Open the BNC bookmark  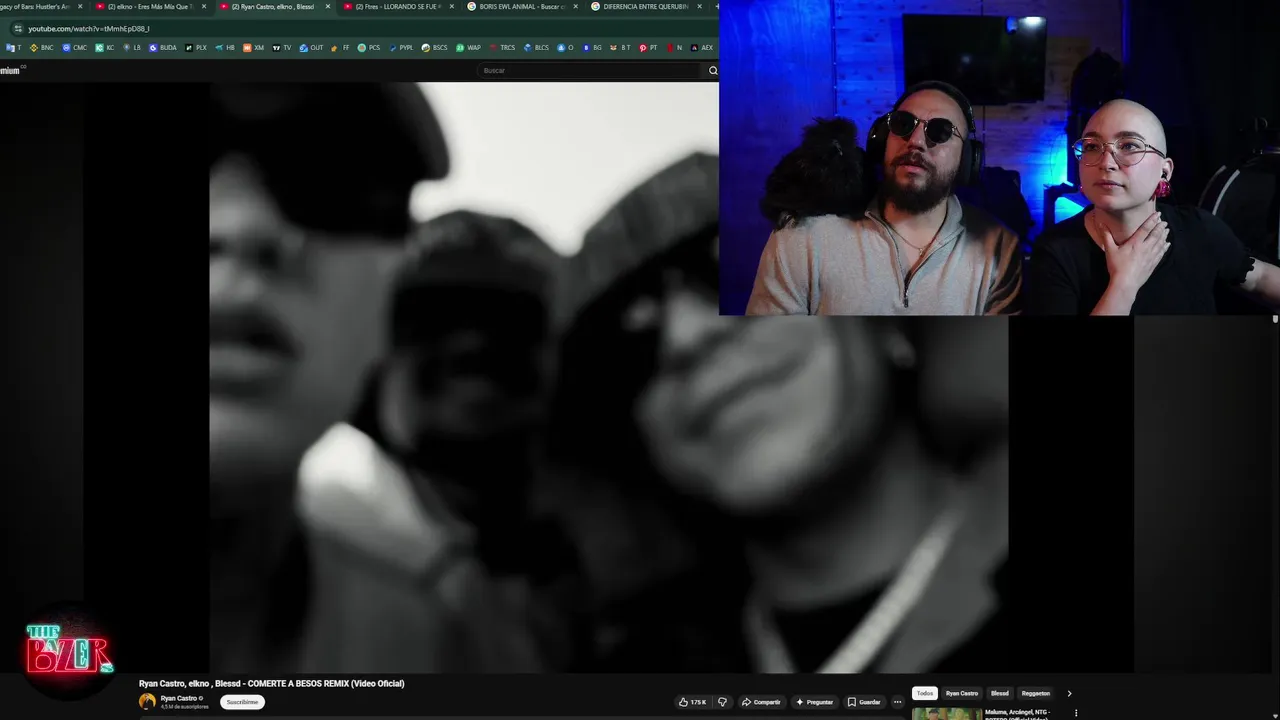(42, 48)
